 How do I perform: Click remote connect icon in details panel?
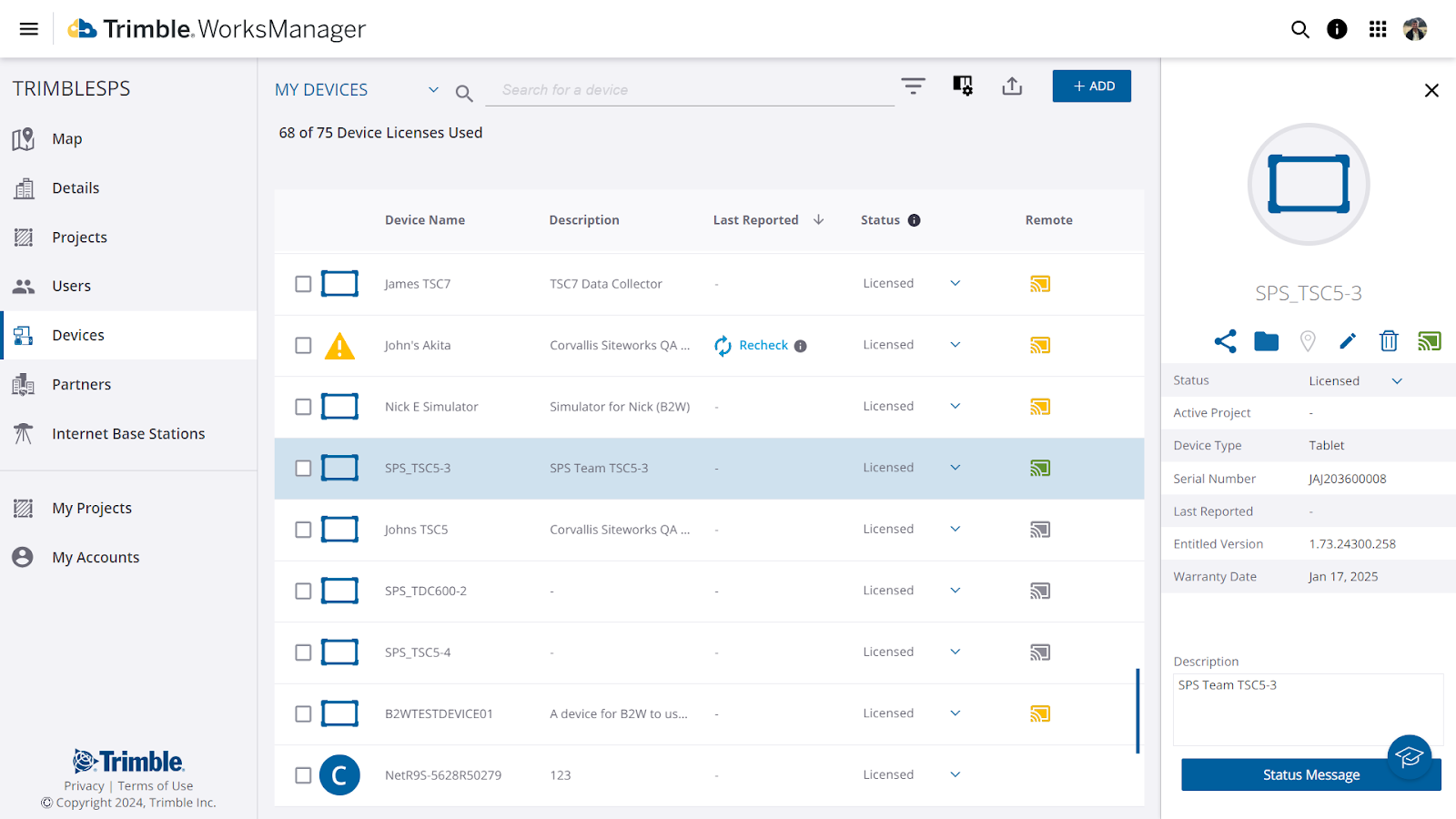(x=1429, y=341)
